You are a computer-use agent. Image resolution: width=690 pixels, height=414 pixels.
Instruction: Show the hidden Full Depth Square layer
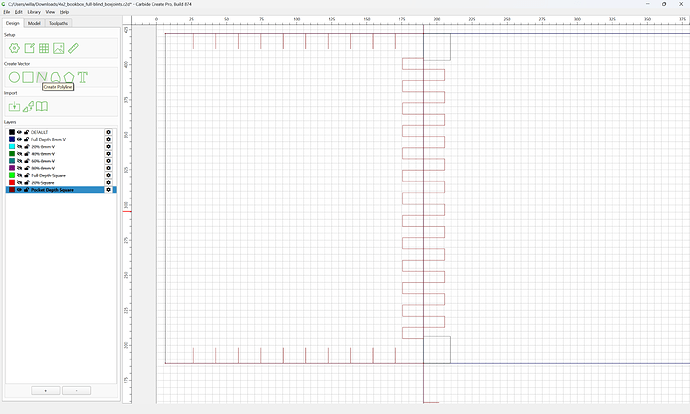pyautogui.click(x=19, y=175)
